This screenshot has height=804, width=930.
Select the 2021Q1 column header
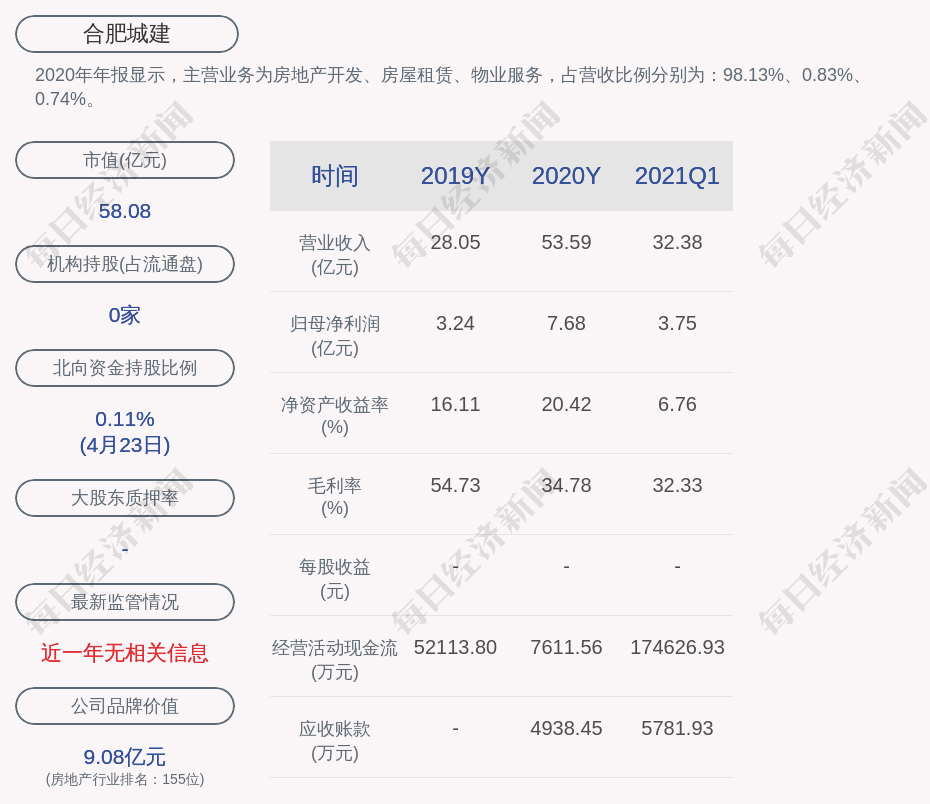coord(677,176)
